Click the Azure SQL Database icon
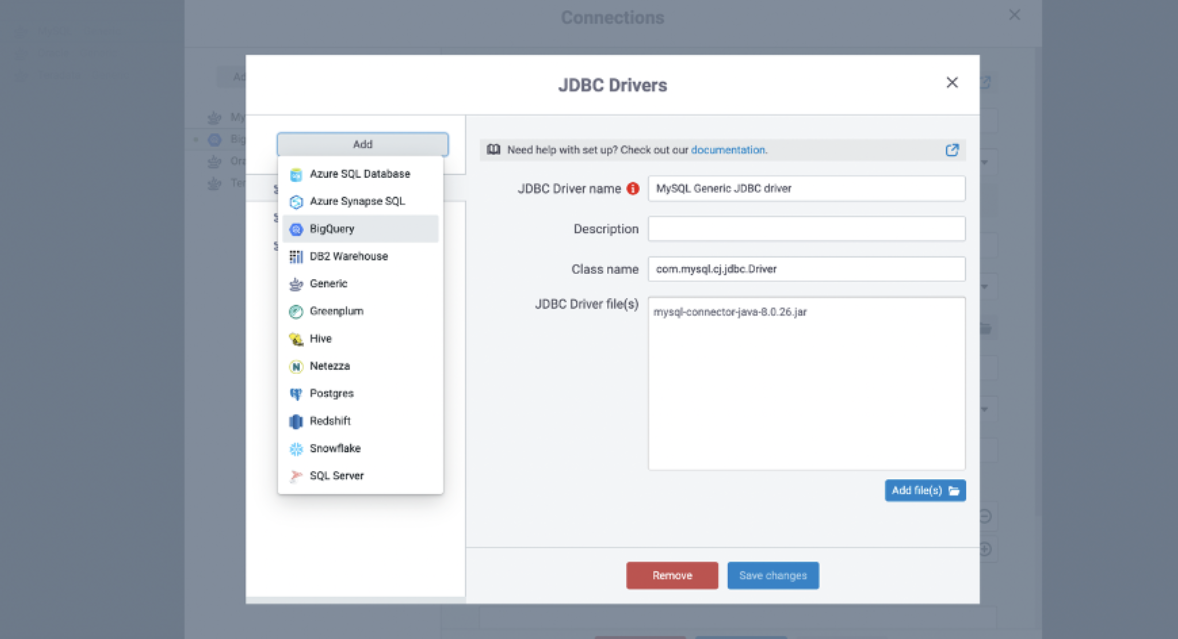The width and height of the screenshot is (1178, 639). tap(296, 174)
